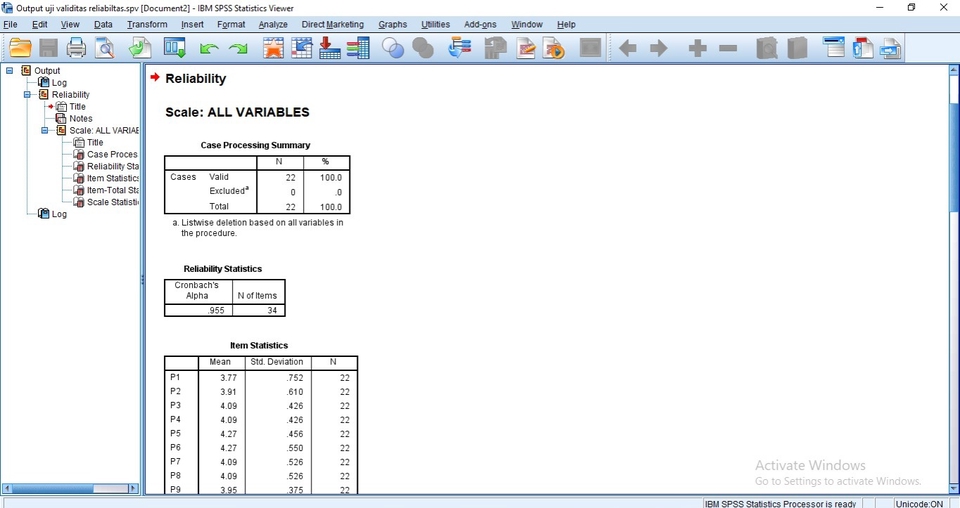960x508 pixels.
Task: Click the Go to Variable red arrow icon
Action: point(329,48)
